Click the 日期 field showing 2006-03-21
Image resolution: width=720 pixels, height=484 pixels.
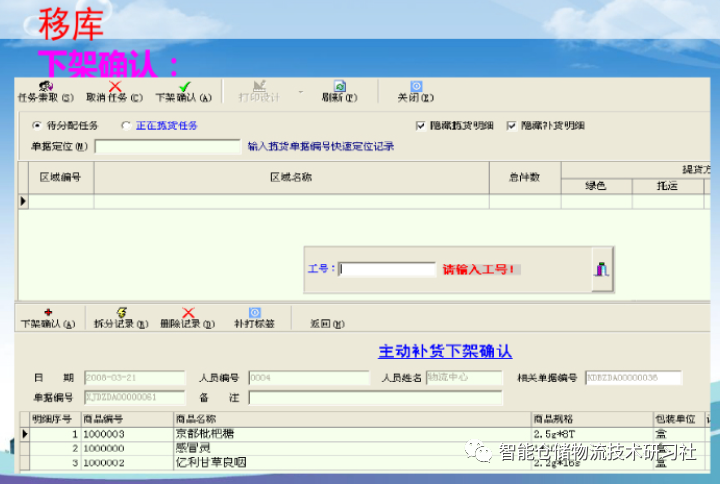(135, 377)
